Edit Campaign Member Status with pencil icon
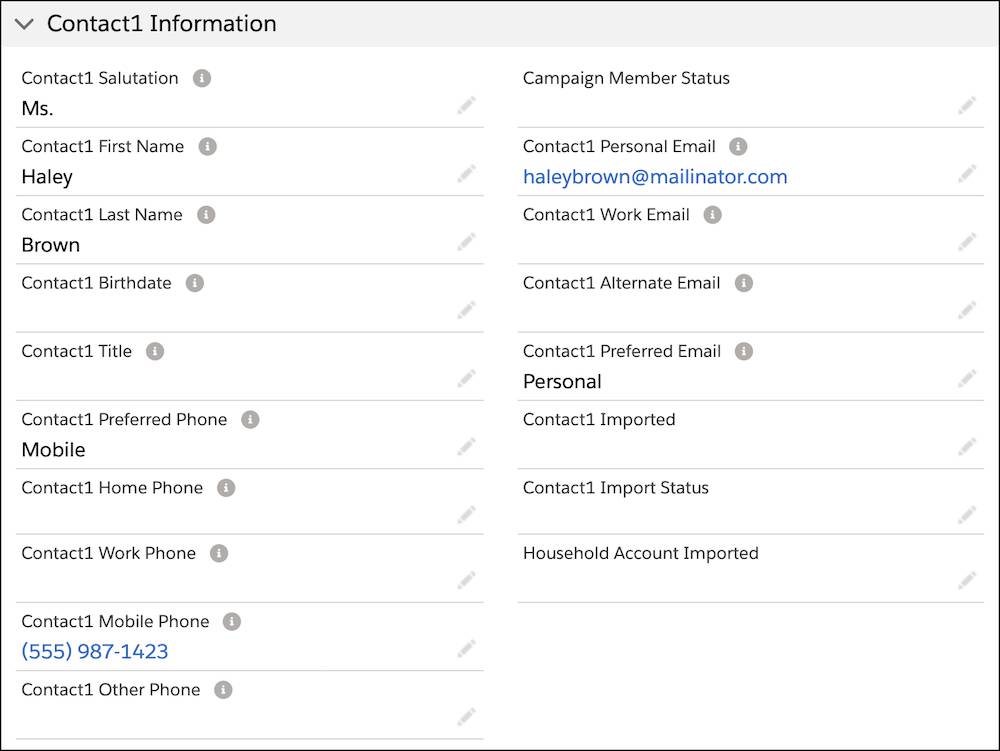 967,105
